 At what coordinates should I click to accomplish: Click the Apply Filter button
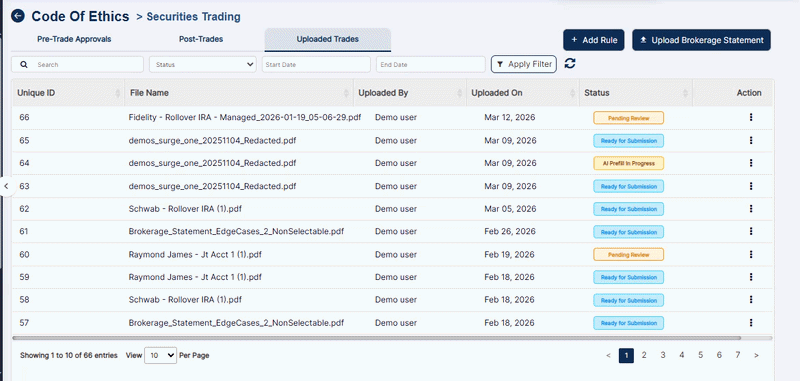point(523,64)
